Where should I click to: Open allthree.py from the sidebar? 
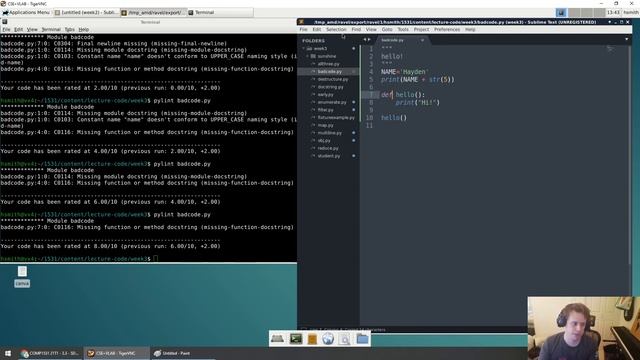click(328, 64)
